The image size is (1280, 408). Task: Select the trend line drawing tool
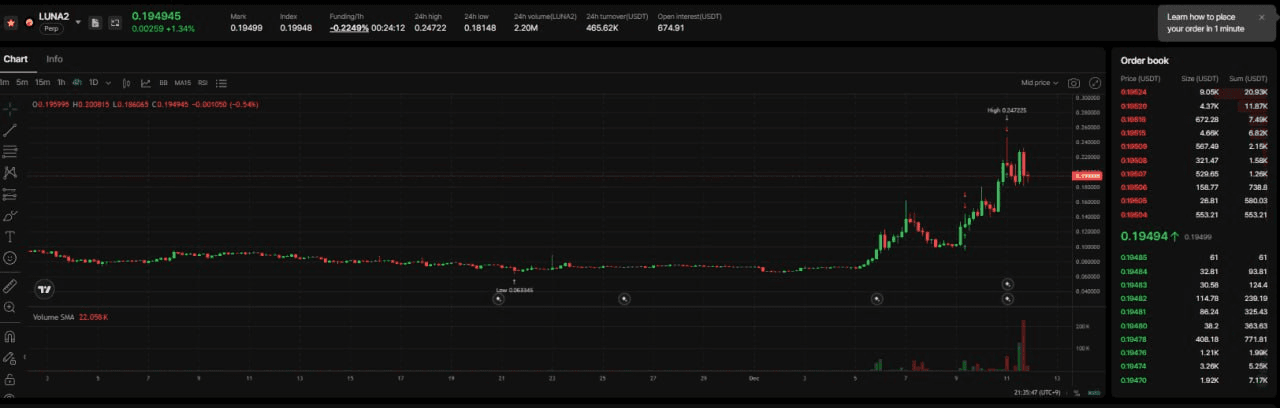(10, 130)
